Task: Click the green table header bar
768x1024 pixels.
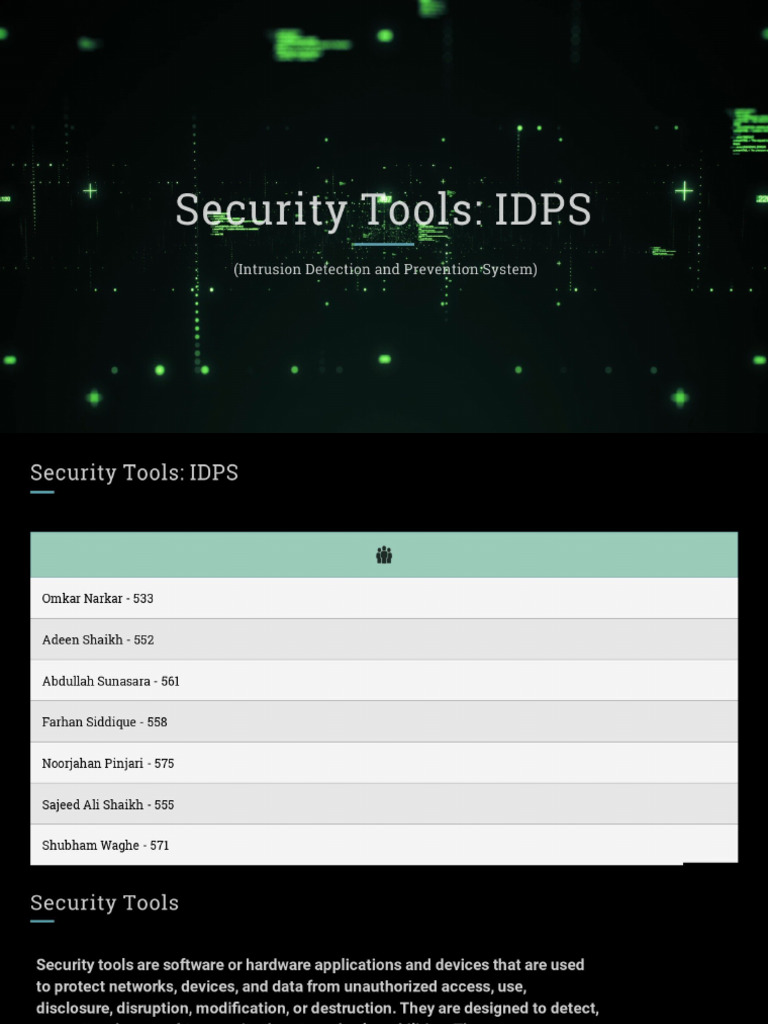Action: click(x=200, y=555)
